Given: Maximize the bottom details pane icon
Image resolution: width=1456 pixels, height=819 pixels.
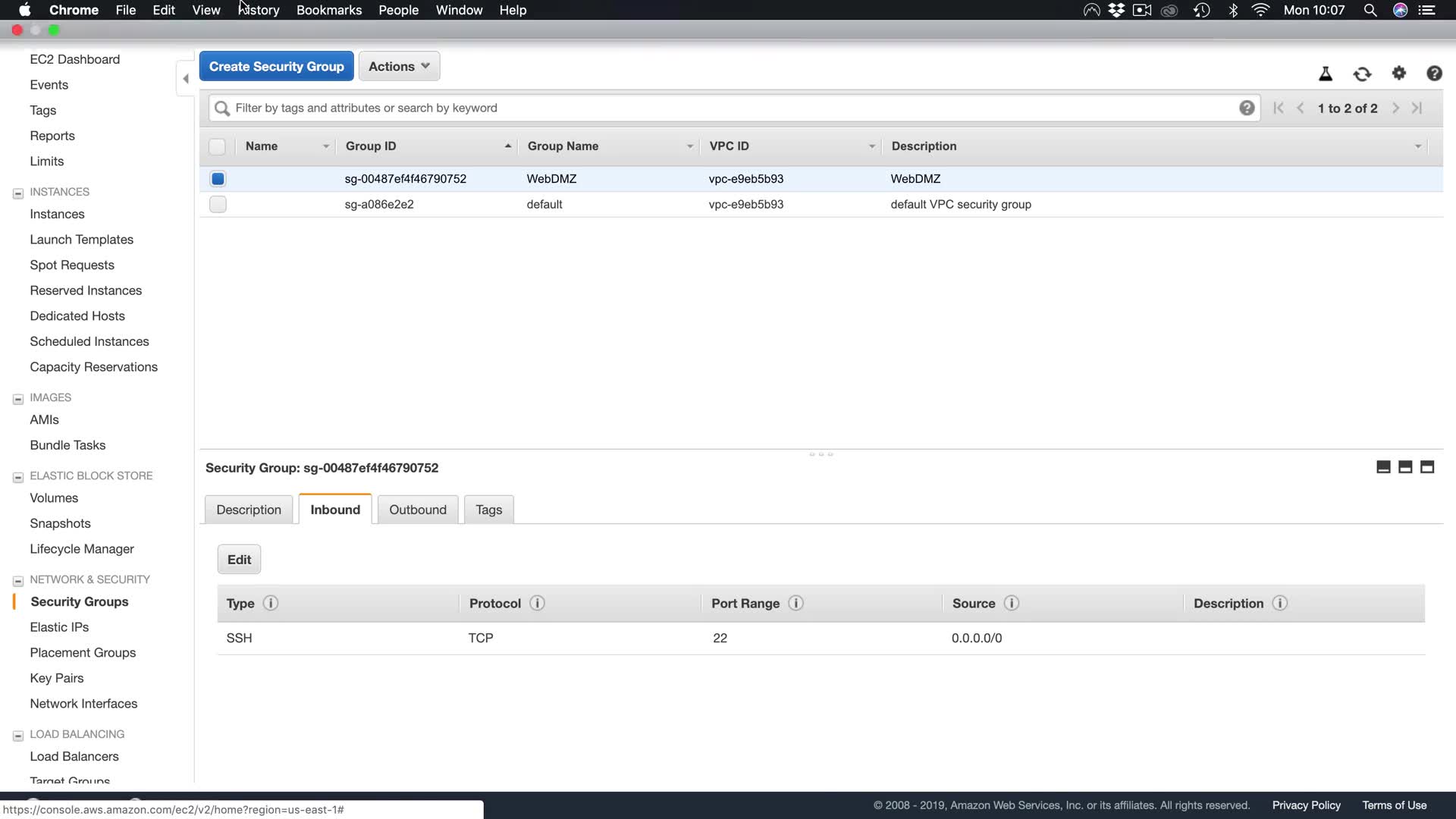Looking at the screenshot, I should click(1426, 467).
